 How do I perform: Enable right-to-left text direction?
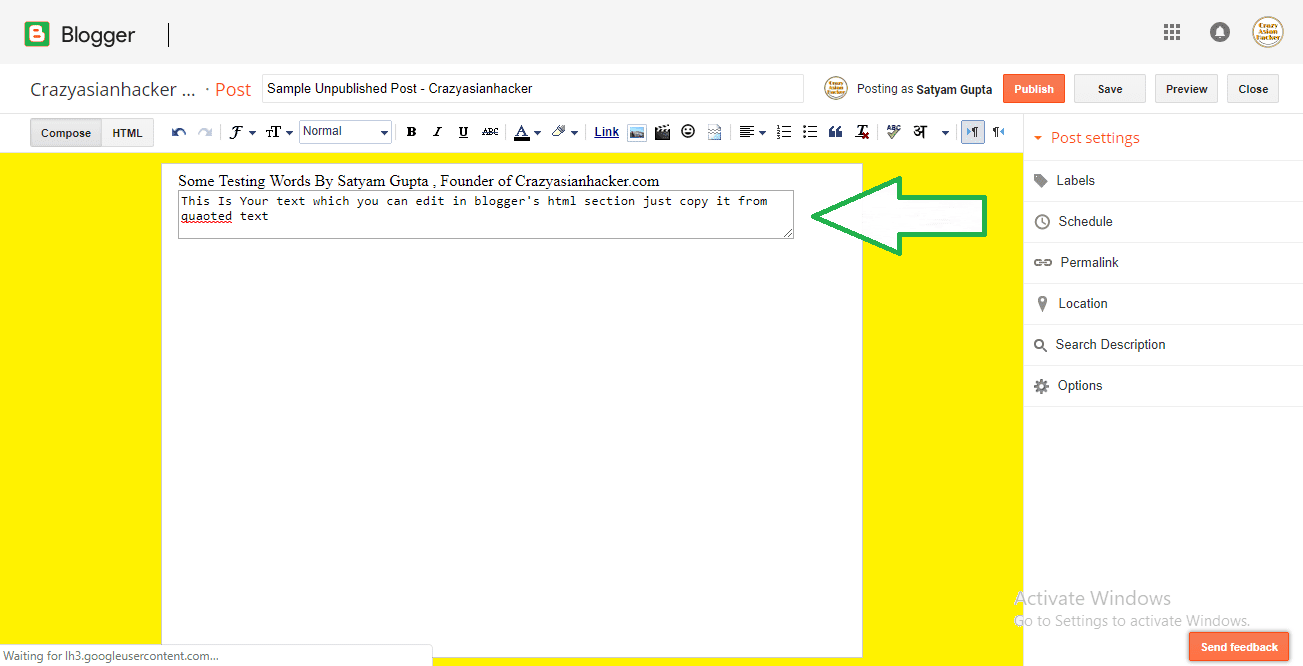998,131
